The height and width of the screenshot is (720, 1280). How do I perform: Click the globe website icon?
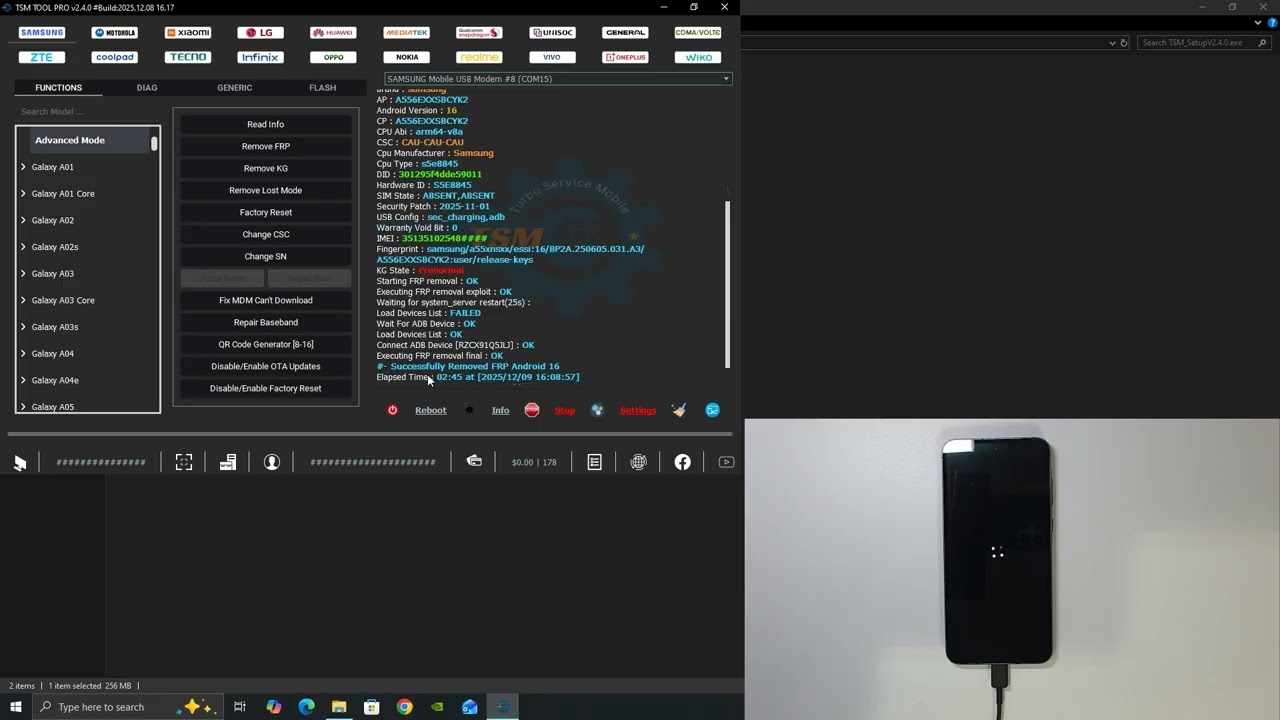[638, 462]
